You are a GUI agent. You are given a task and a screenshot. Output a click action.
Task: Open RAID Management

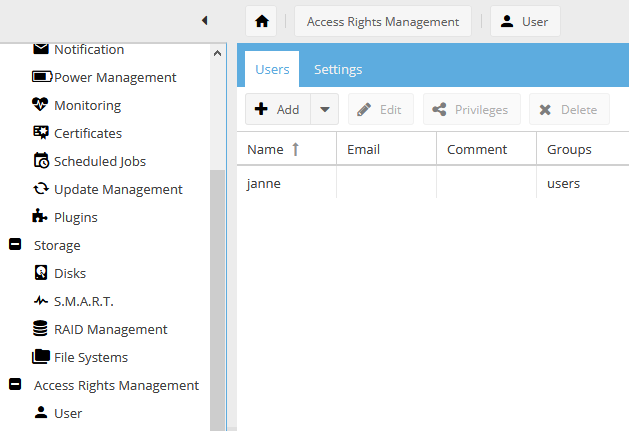[x=110, y=329]
